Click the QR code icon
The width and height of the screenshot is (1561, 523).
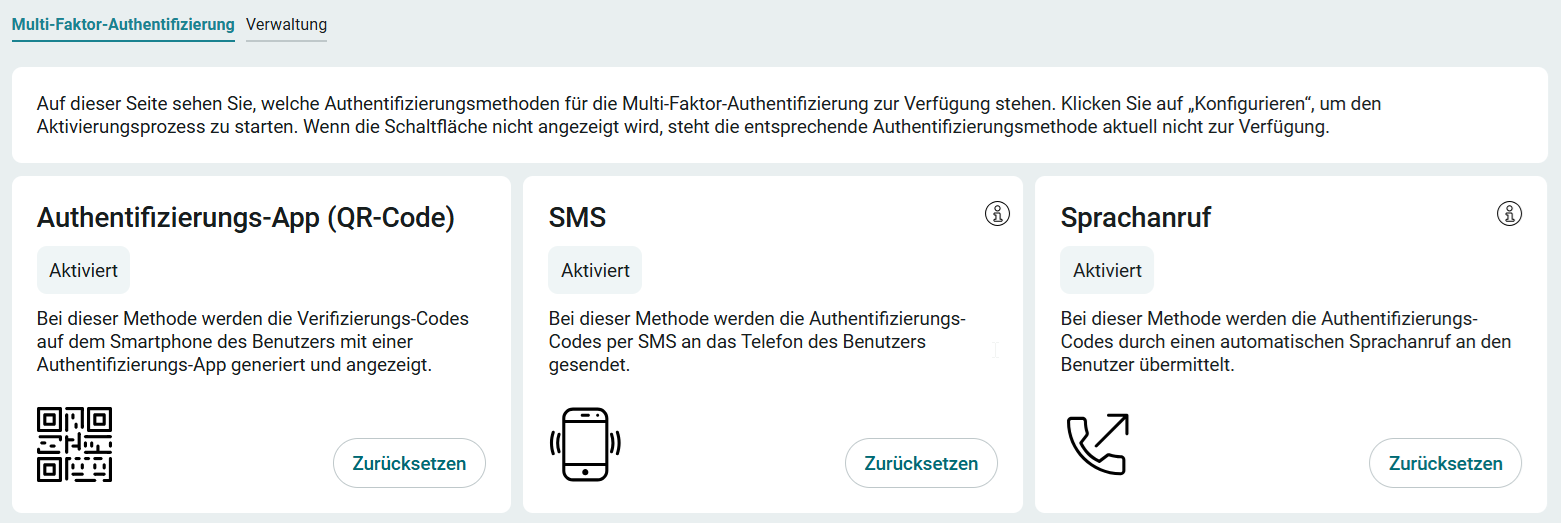point(74,444)
